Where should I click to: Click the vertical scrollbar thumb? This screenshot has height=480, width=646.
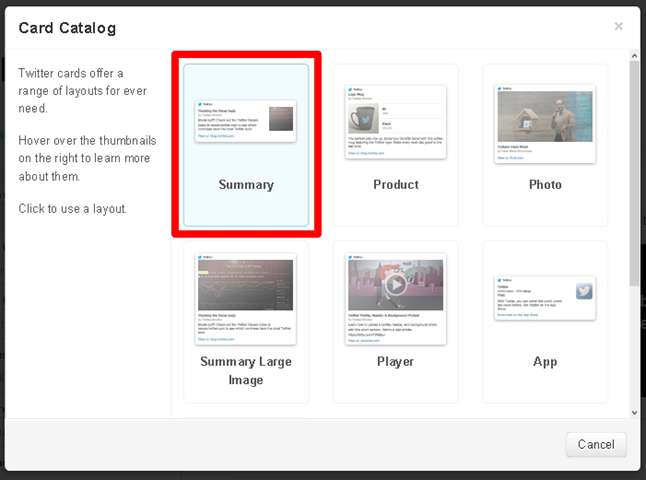(x=634, y=173)
